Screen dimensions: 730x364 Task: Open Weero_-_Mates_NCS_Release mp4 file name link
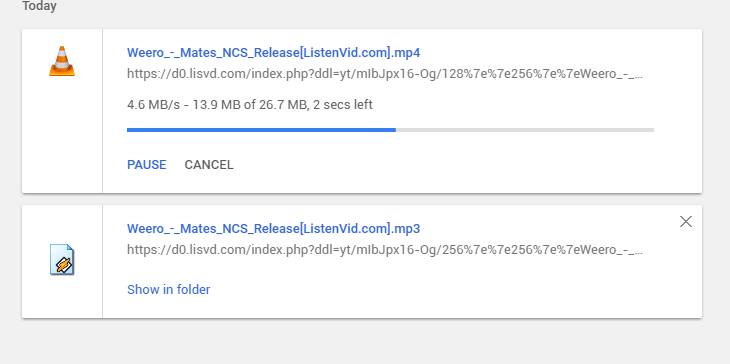[273, 53]
